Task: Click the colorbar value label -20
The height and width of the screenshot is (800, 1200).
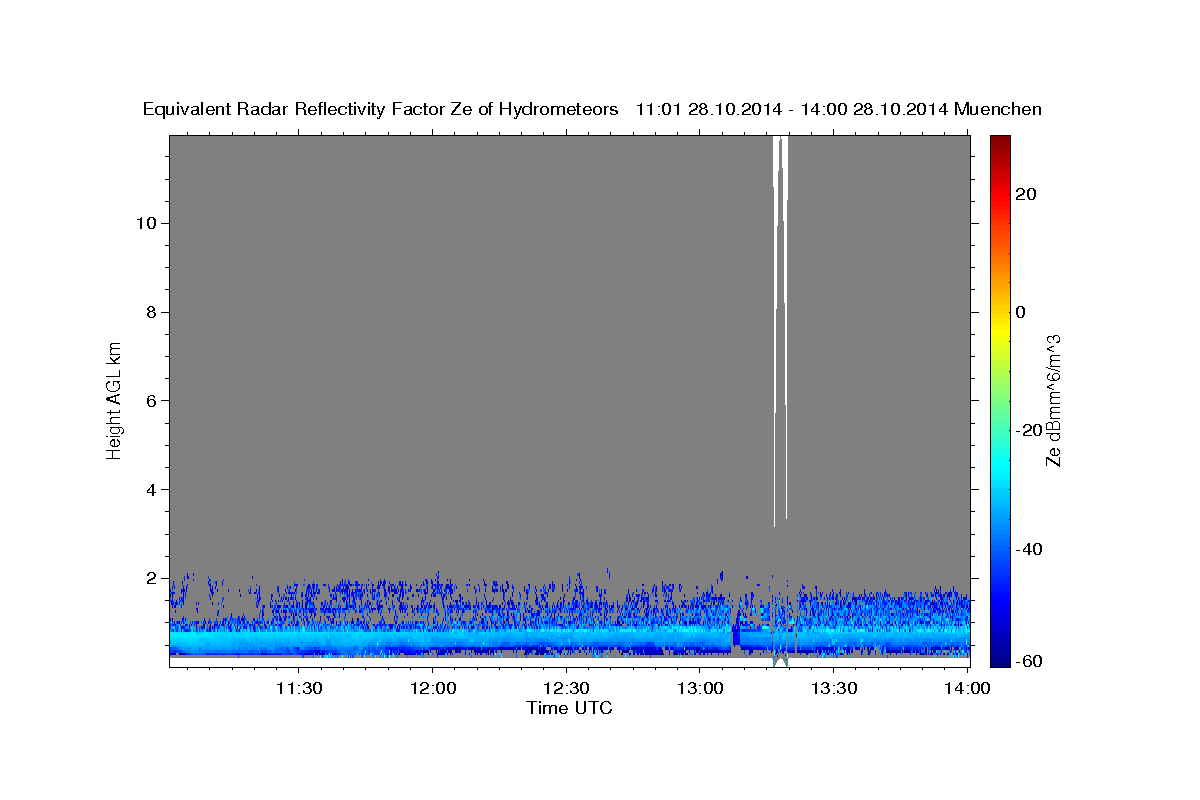Action: (1030, 430)
